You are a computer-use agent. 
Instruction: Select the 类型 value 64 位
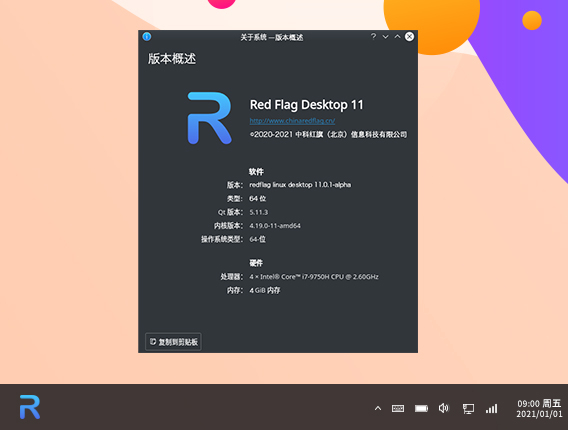point(258,199)
